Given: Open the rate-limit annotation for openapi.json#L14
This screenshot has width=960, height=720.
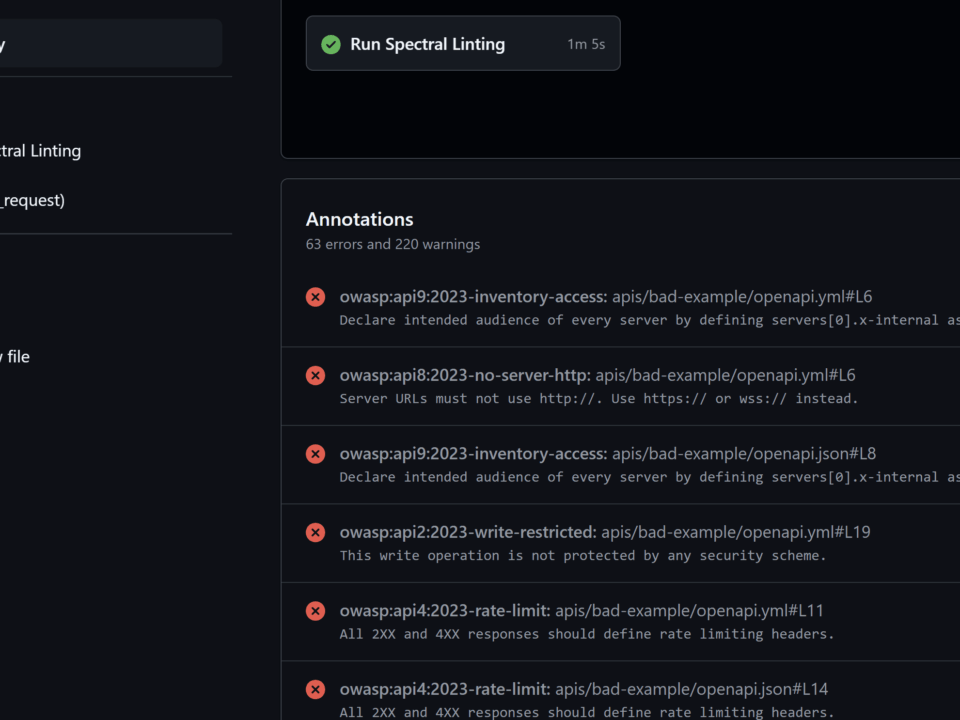Looking at the screenshot, I should (x=583, y=689).
